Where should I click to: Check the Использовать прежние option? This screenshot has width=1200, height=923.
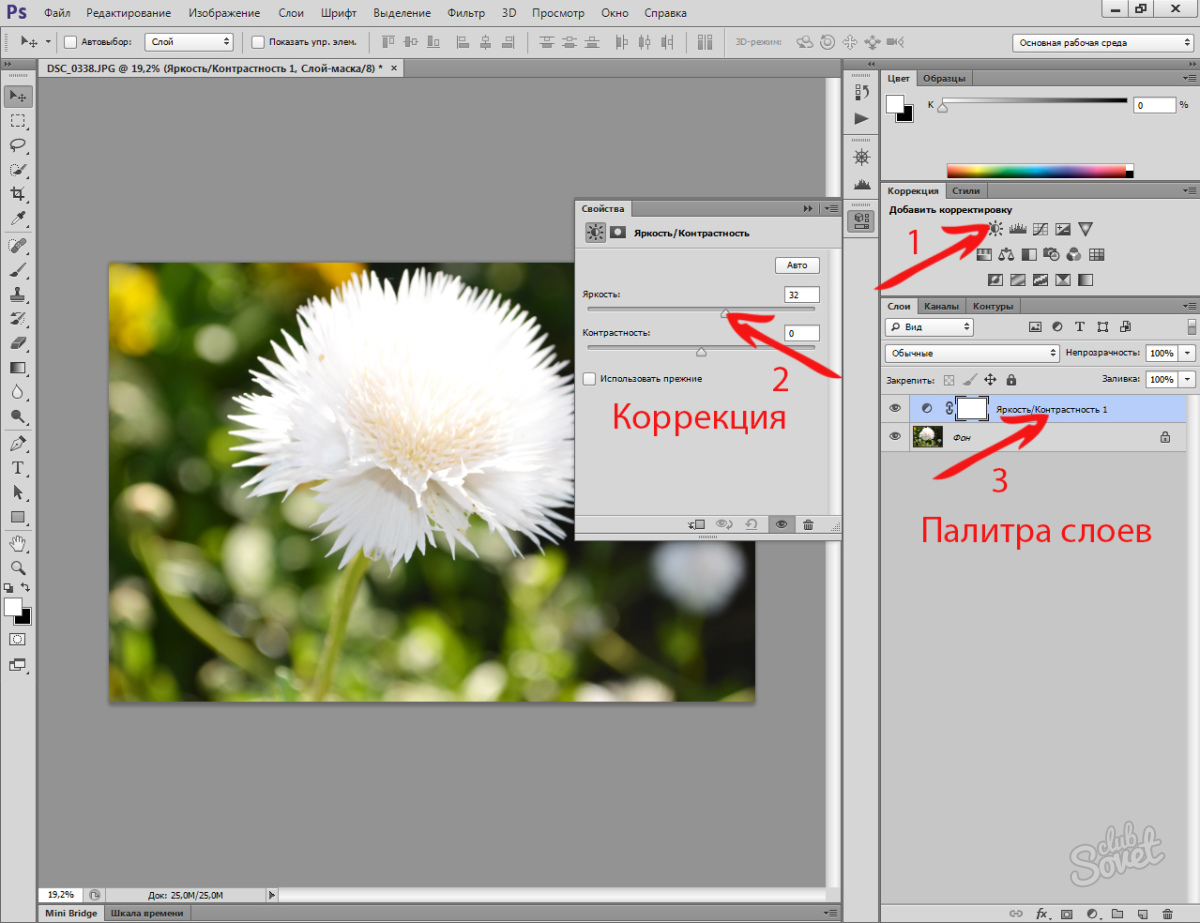tap(589, 379)
